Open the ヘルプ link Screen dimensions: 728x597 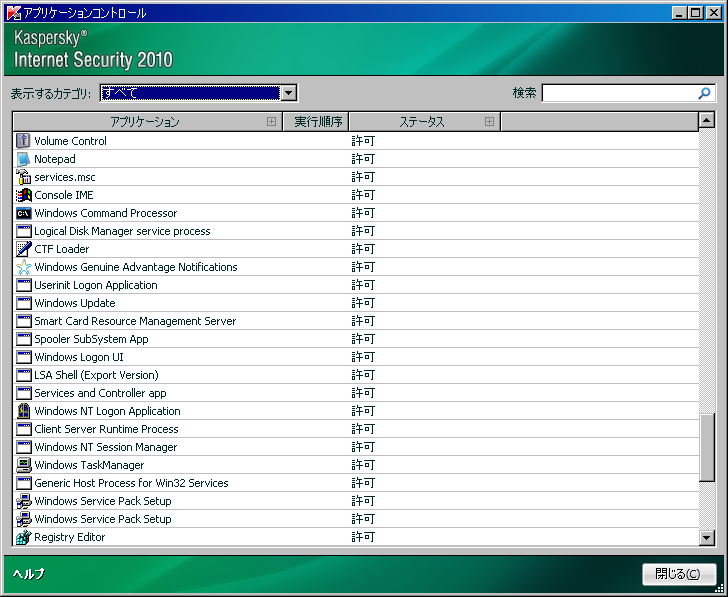point(29,574)
